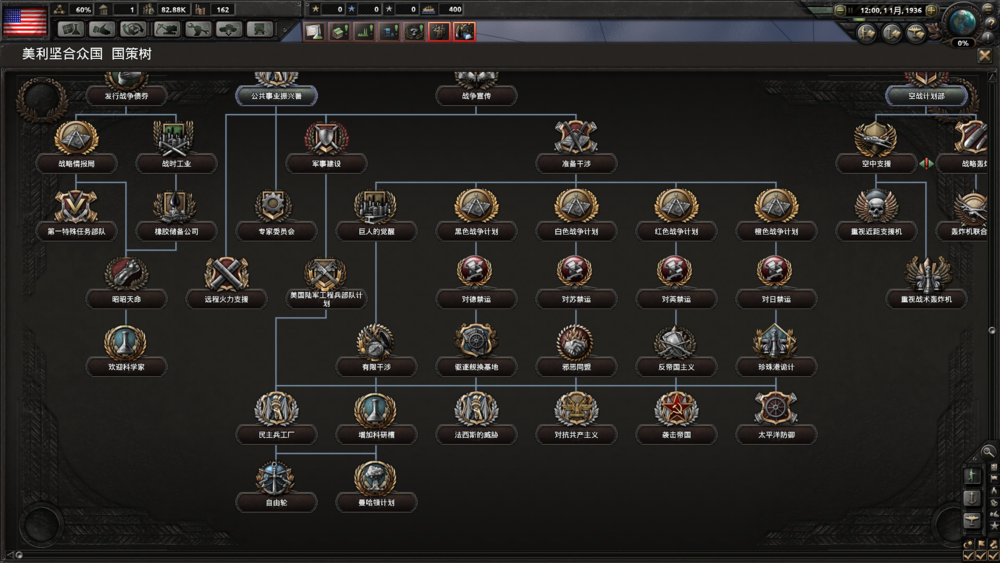
Task: Click the 战争宣传 focus label
Action: pyautogui.click(x=476, y=96)
